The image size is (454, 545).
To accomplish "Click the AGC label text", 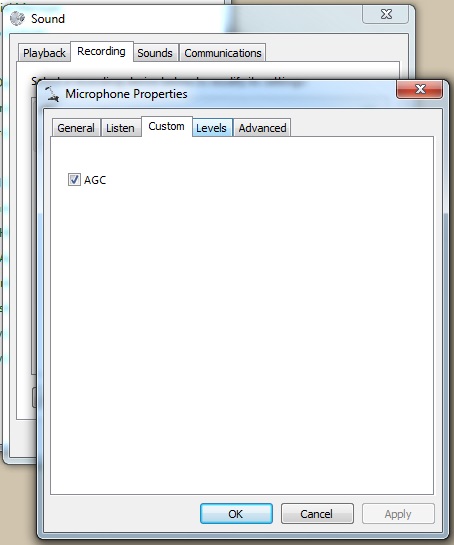I will 95,180.
